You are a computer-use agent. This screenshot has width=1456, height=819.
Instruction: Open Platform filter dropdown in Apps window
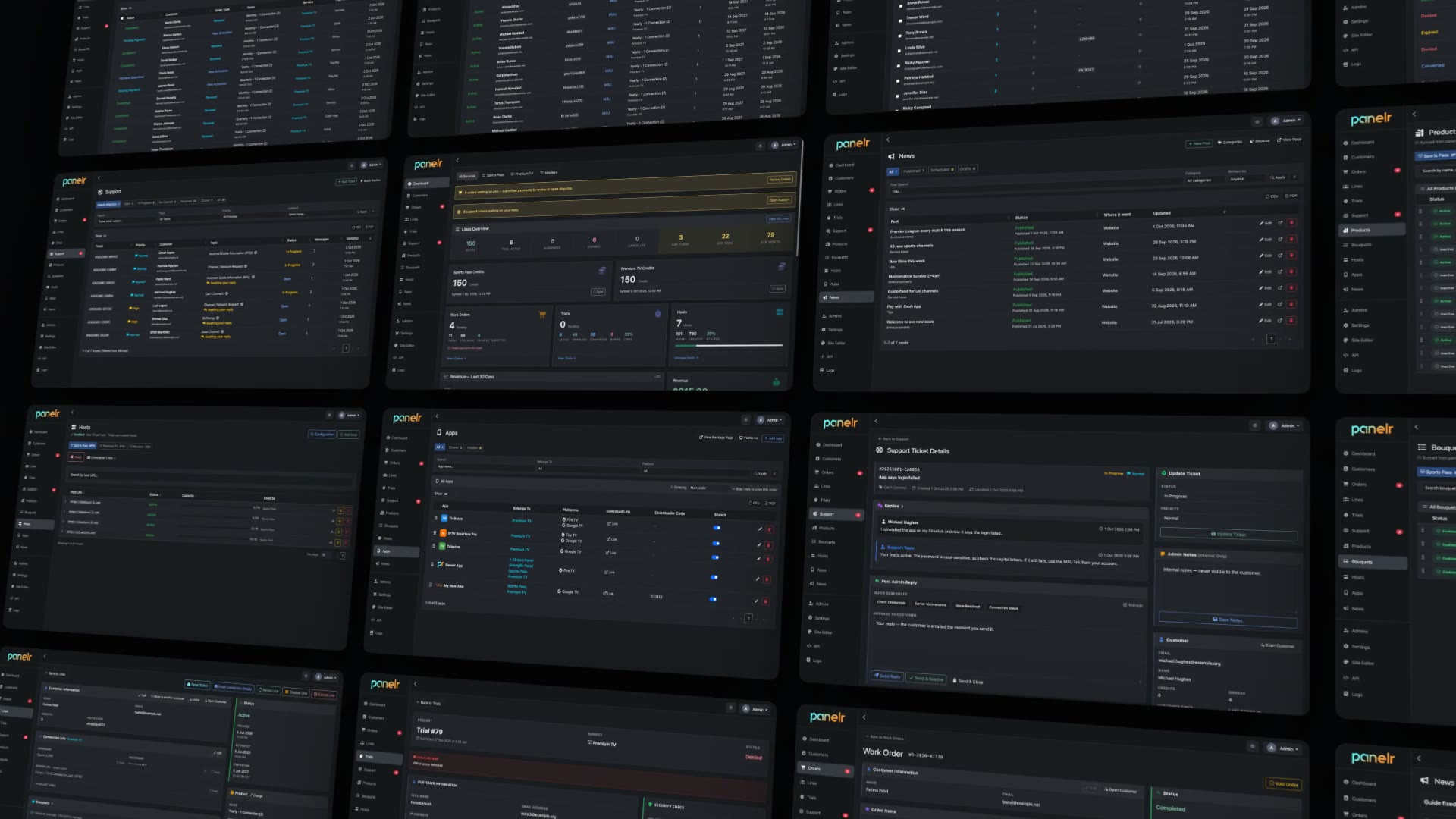pyautogui.click(x=694, y=471)
